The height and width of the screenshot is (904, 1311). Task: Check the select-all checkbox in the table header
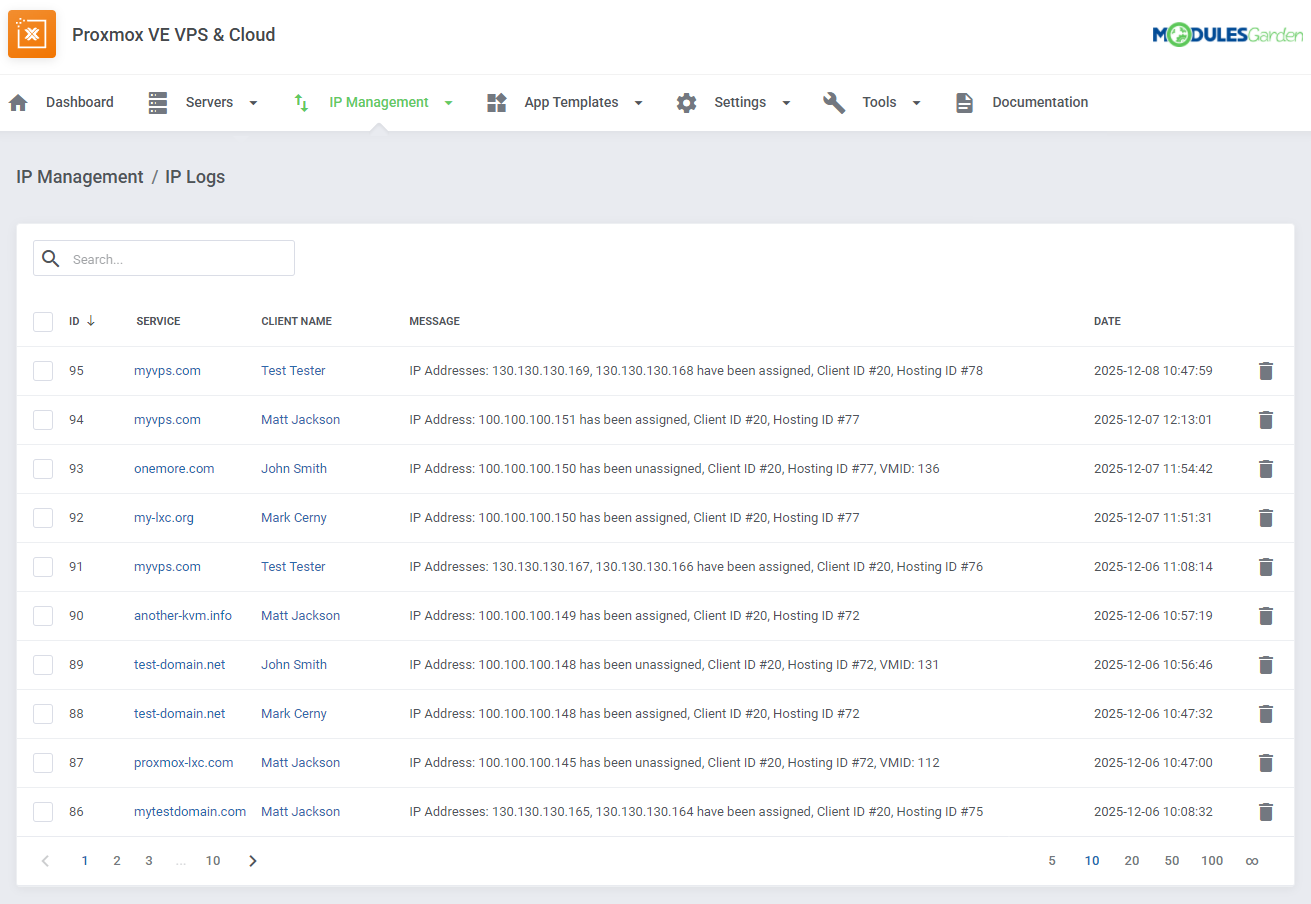[43, 321]
